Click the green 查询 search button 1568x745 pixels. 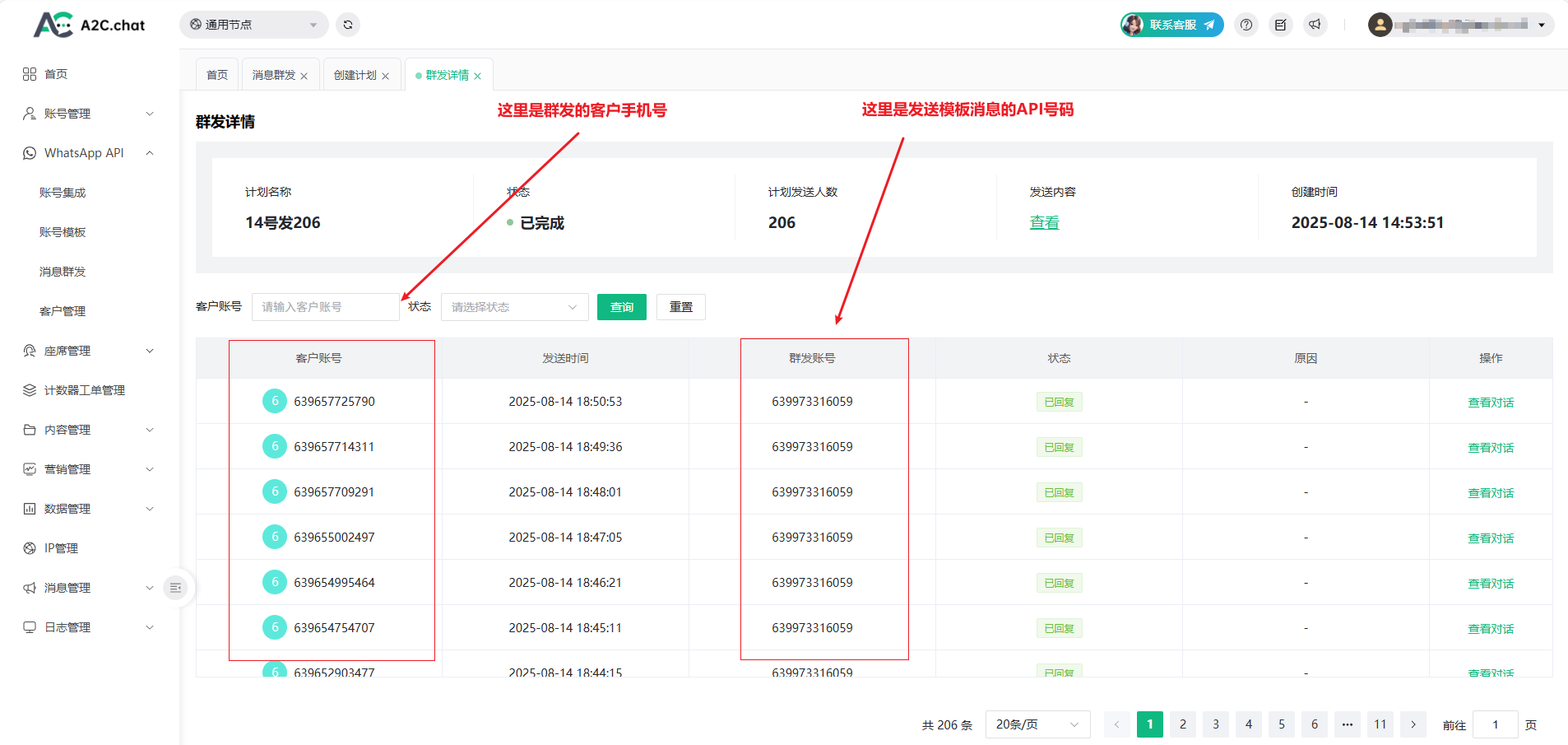pyautogui.click(x=621, y=307)
